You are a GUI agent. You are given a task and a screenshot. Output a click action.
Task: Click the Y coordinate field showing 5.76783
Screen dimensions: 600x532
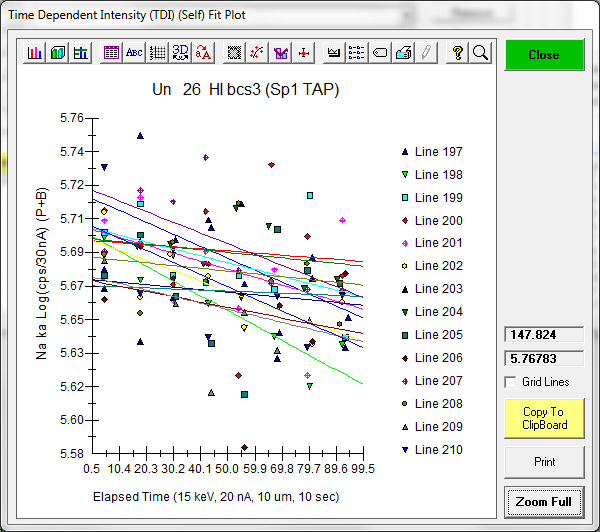[x=543, y=357]
